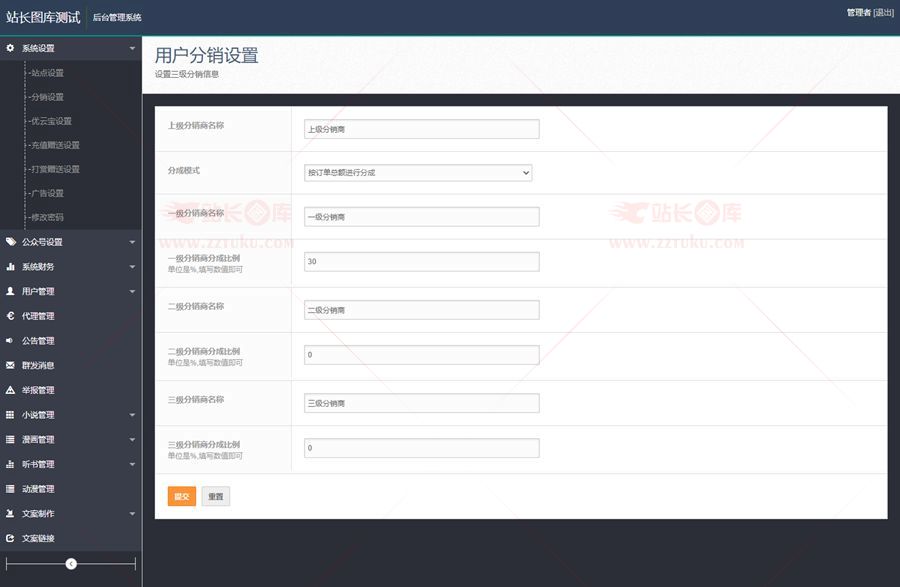Open the 分成模式 dropdown list
The height and width of the screenshot is (587, 900).
(x=418, y=173)
